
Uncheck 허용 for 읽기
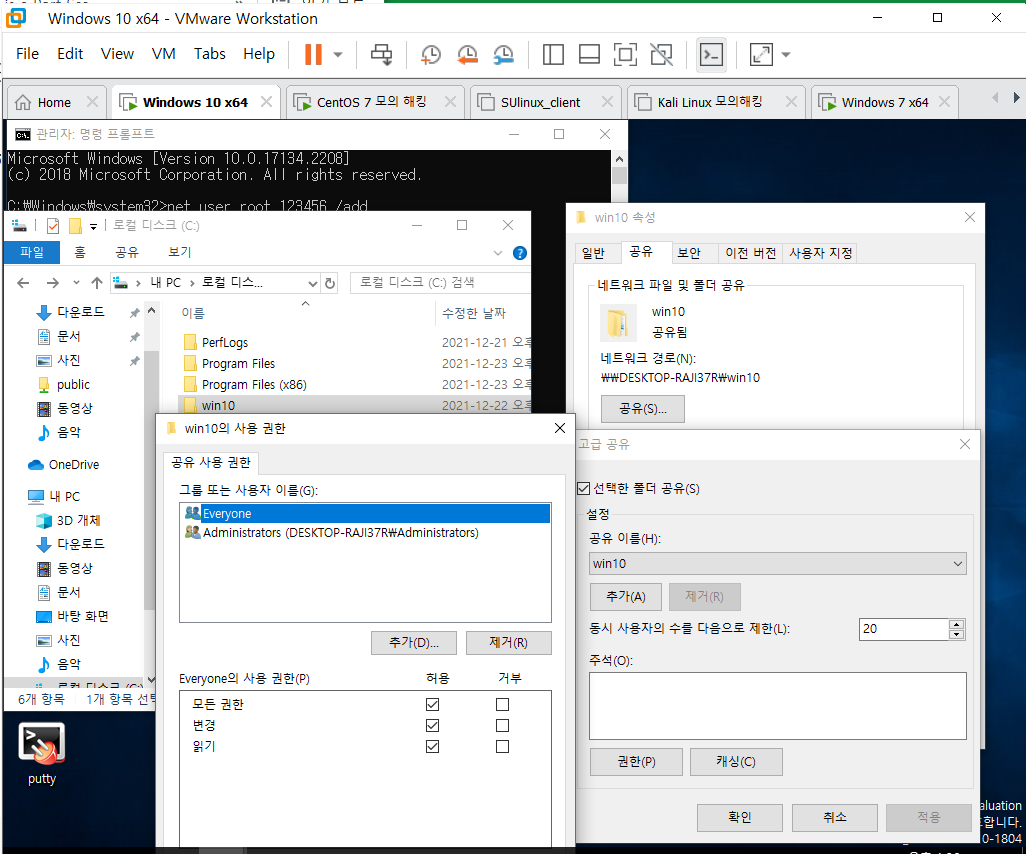pyautogui.click(x=433, y=746)
